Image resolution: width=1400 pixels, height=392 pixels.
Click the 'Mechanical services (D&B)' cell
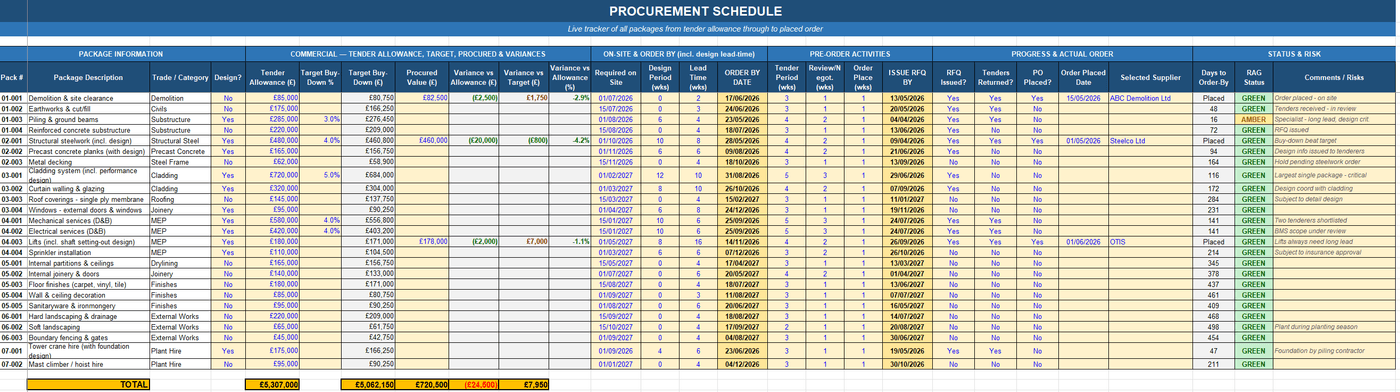(x=87, y=220)
